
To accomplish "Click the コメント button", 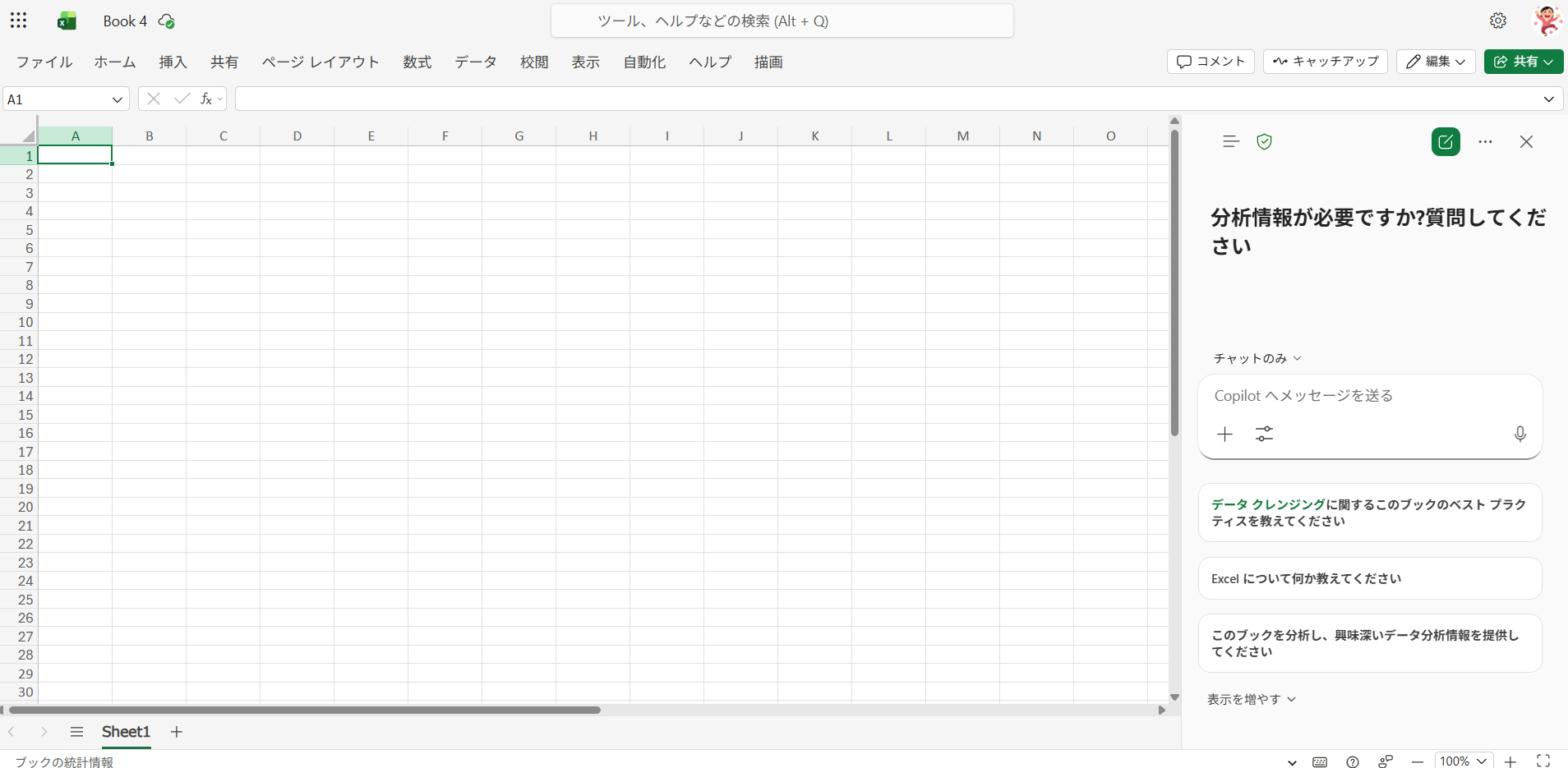I will coord(1211,62).
